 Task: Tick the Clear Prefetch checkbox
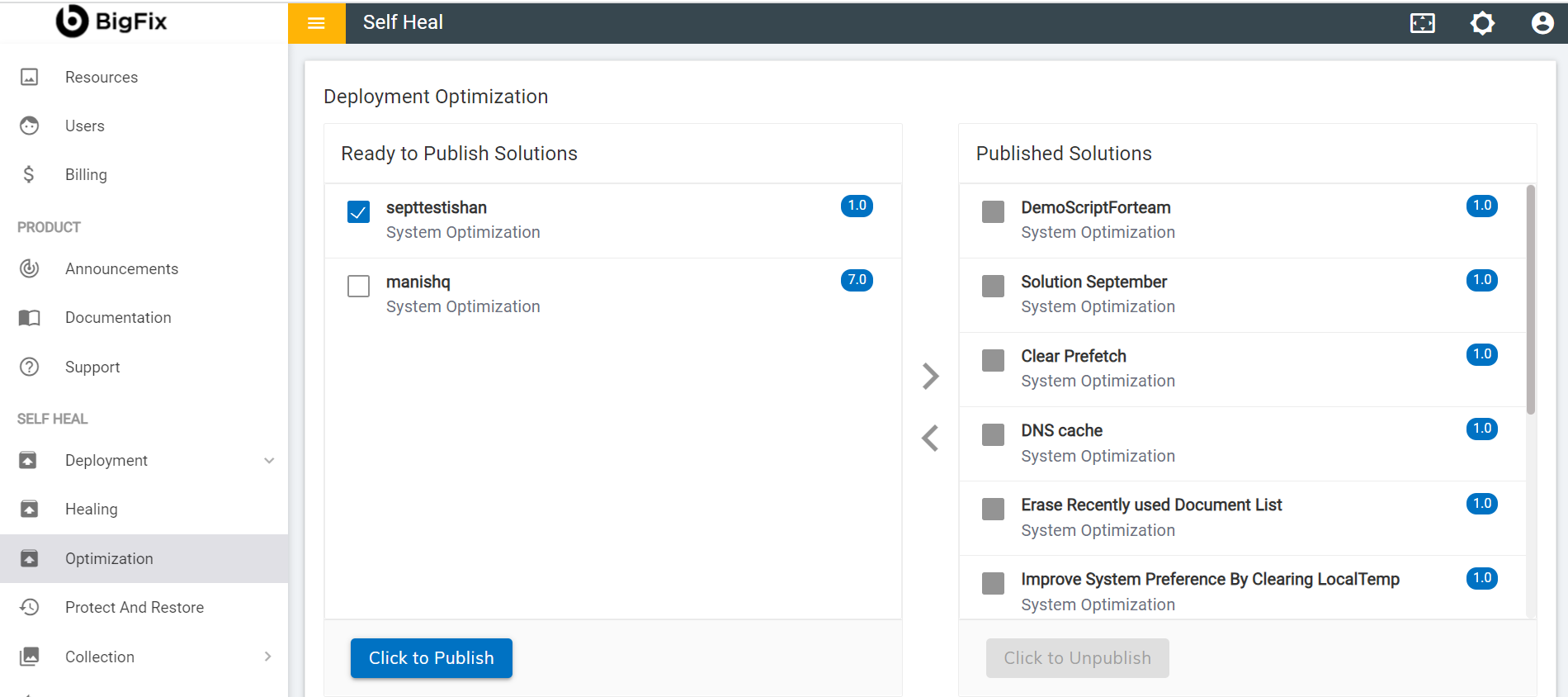click(993, 360)
